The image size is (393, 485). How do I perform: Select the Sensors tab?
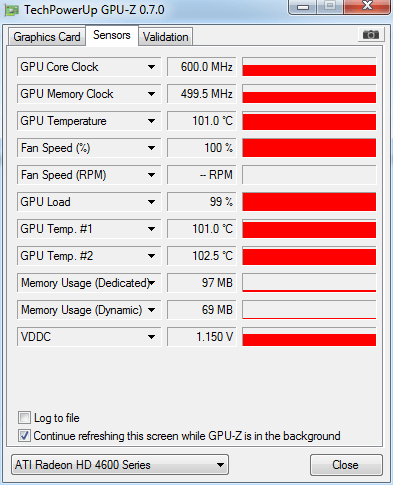click(112, 35)
